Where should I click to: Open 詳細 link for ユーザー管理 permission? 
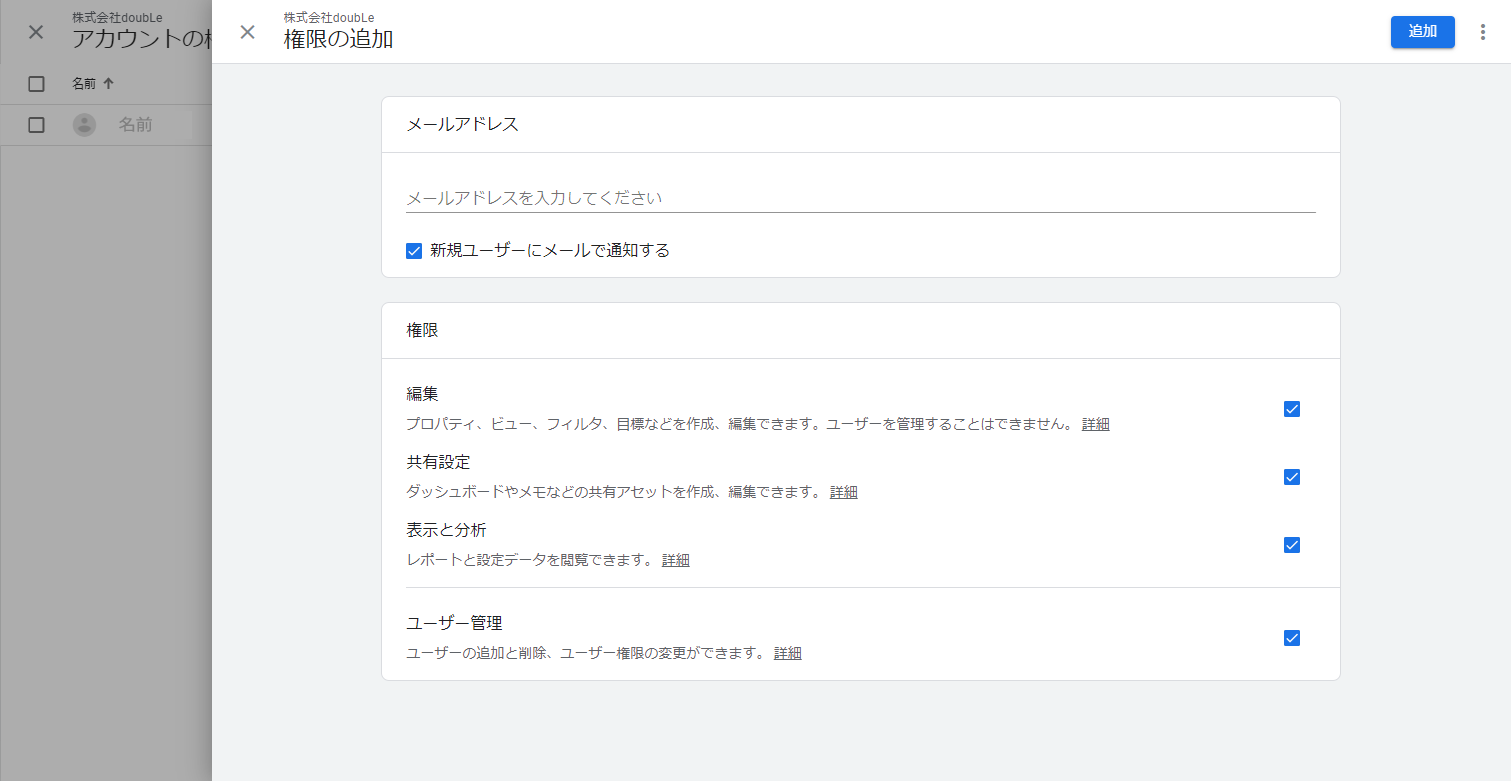click(787, 653)
